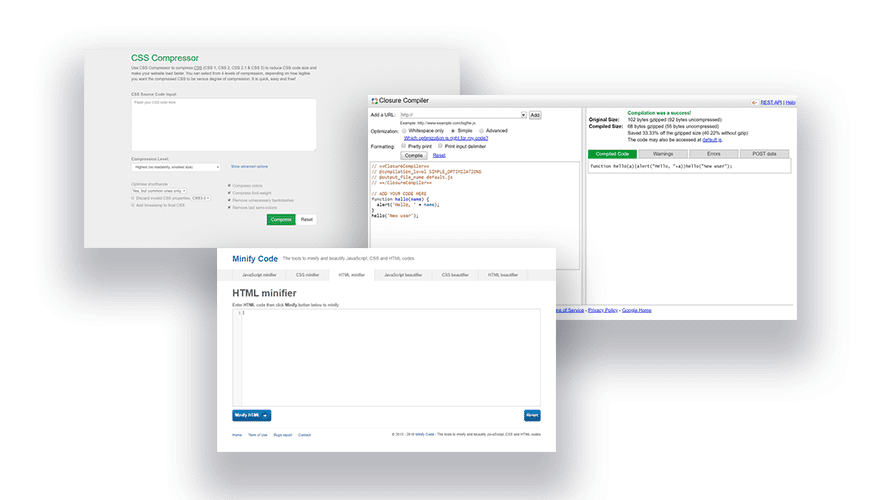
Task: Click the Reset link in Closure Compiler
Action: click(x=439, y=155)
